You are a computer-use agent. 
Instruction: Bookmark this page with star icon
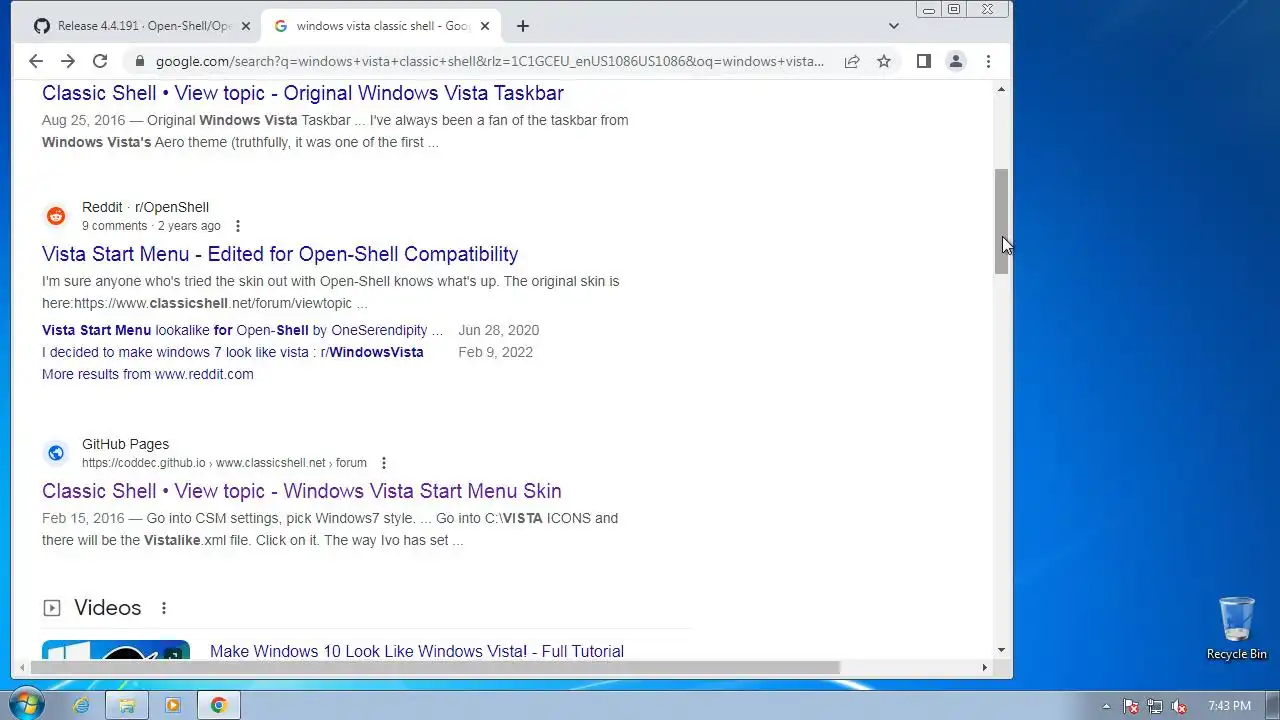[x=884, y=61]
